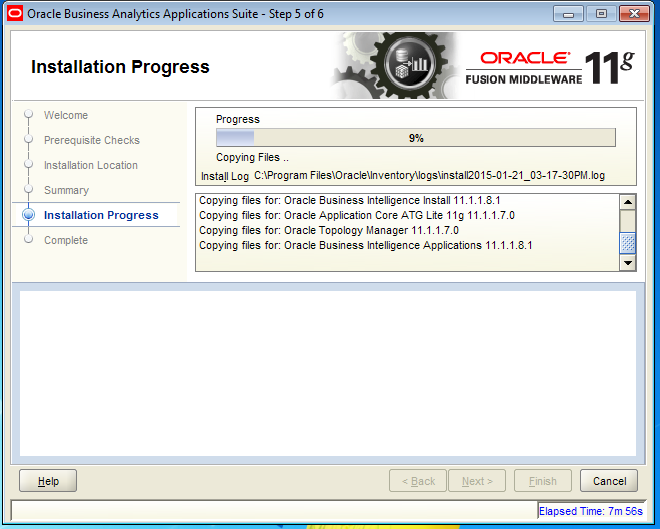The width and height of the screenshot is (660, 529).
Task: Click the gear logo banner image
Action: pyautogui.click(x=396, y=65)
